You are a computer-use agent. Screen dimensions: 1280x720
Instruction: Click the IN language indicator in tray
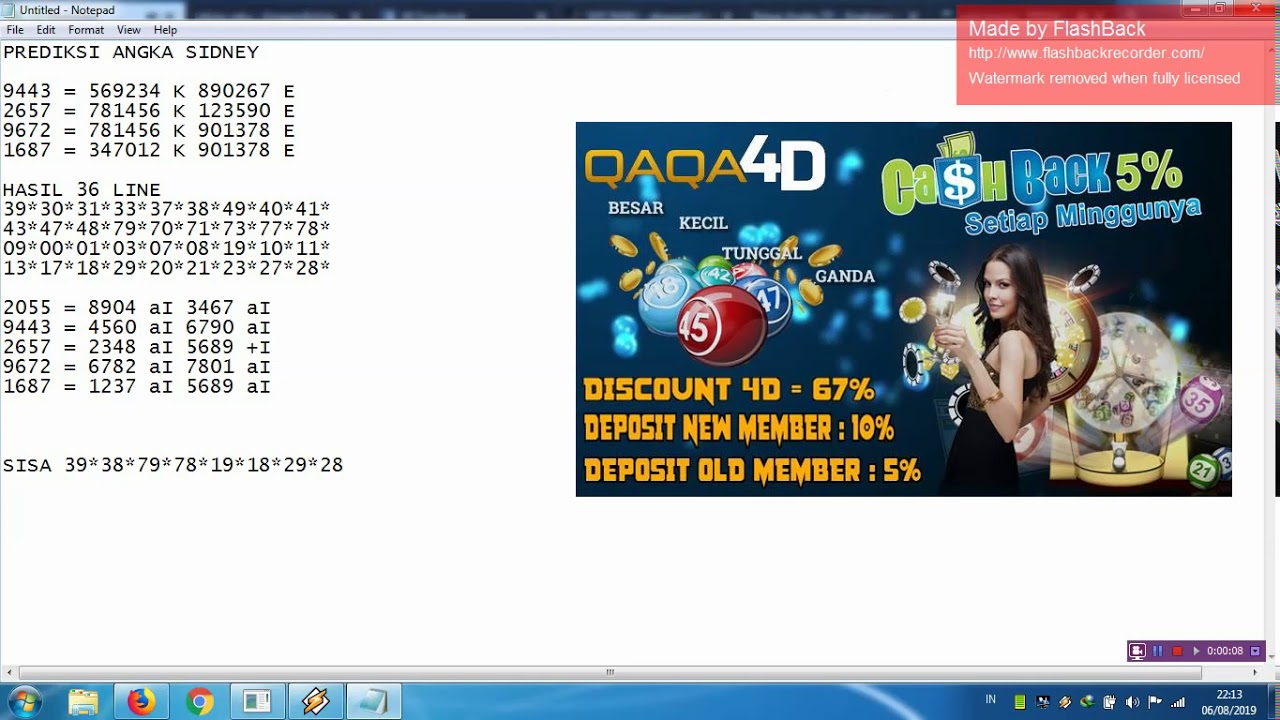(x=991, y=700)
